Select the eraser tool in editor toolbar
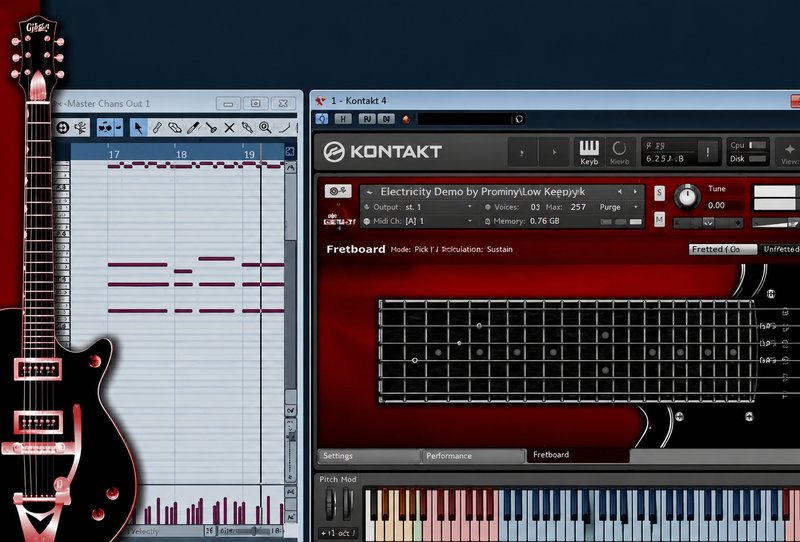This screenshot has height=542, width=800. [174, 128]
